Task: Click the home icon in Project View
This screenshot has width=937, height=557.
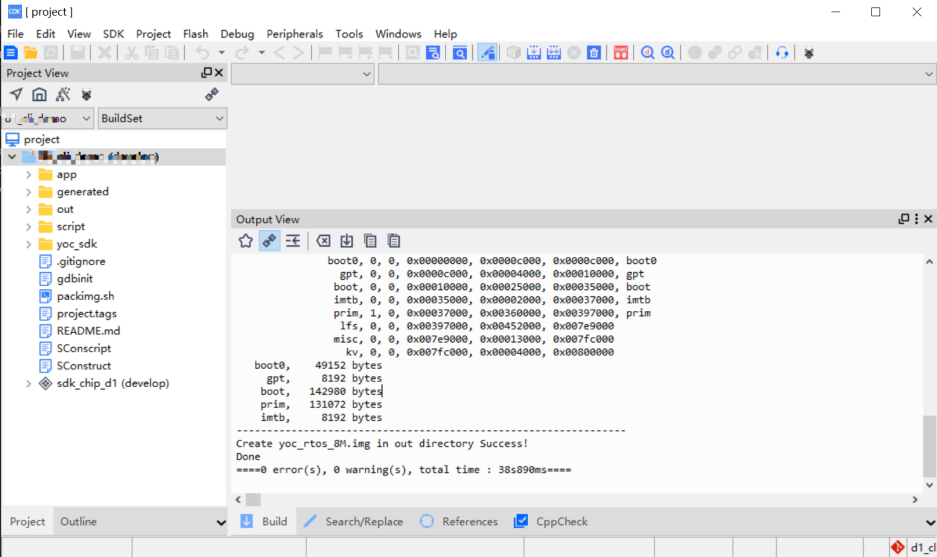Action: (39, 94)
